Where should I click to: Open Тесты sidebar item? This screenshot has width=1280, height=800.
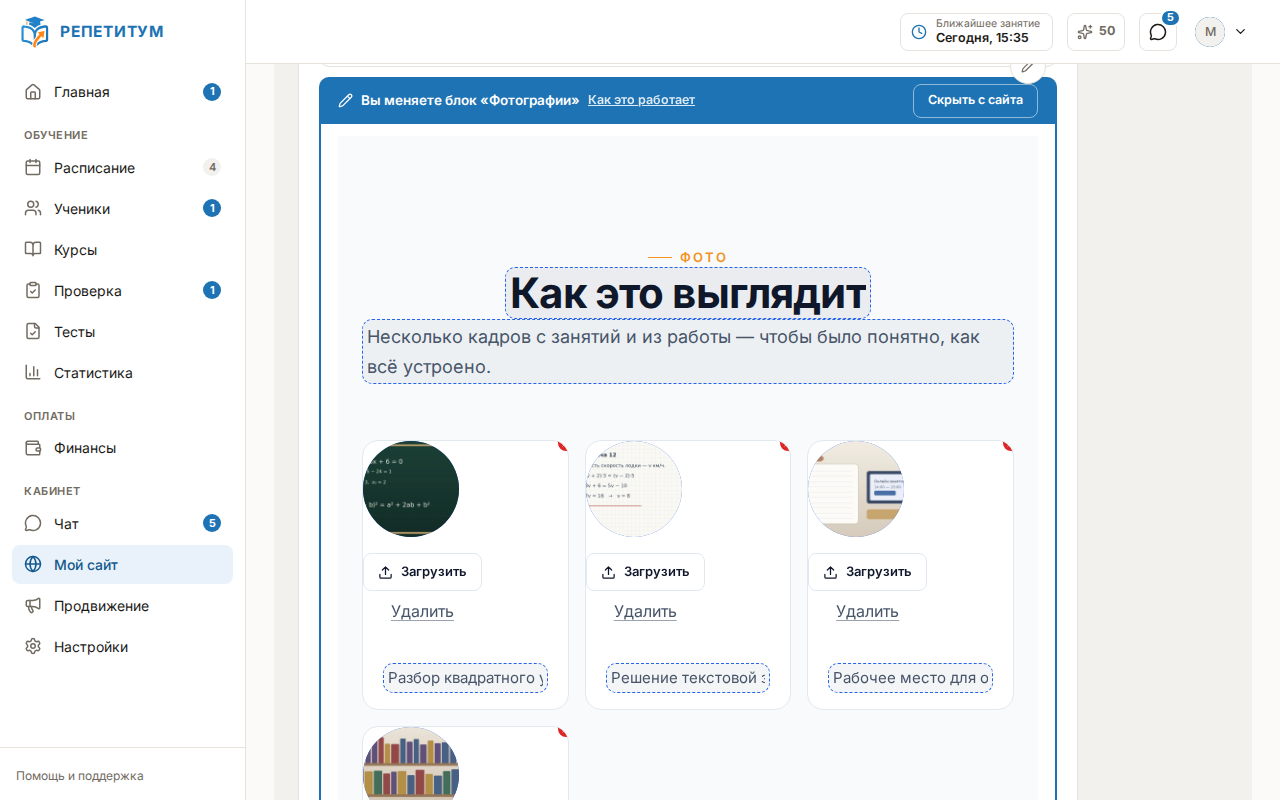122,332
